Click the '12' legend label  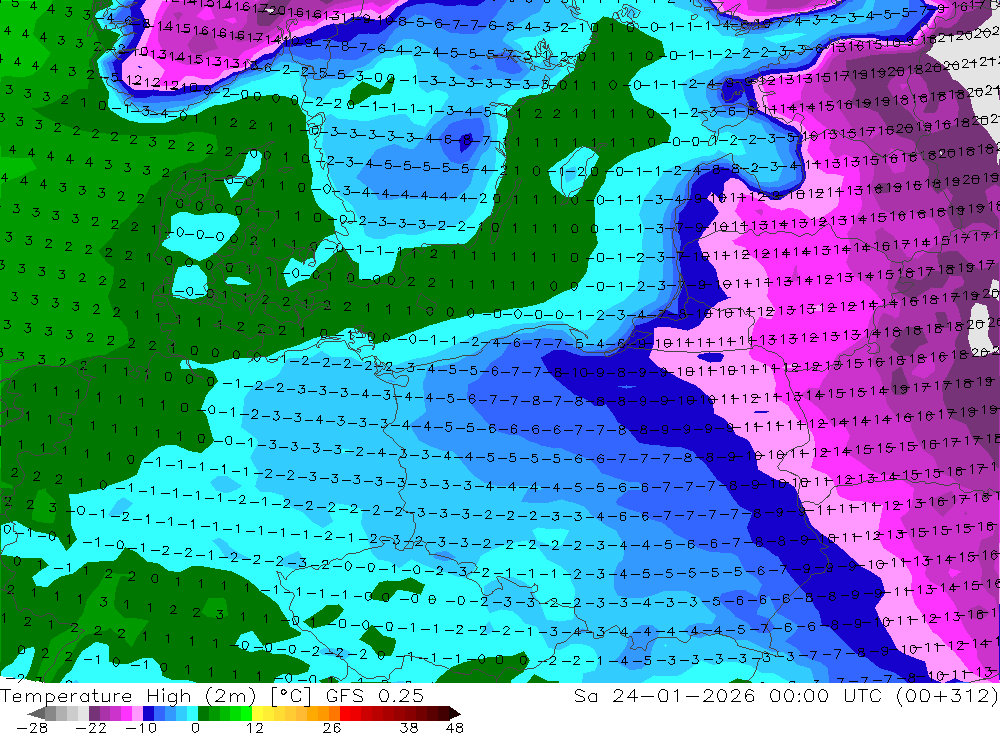point(255,727)
